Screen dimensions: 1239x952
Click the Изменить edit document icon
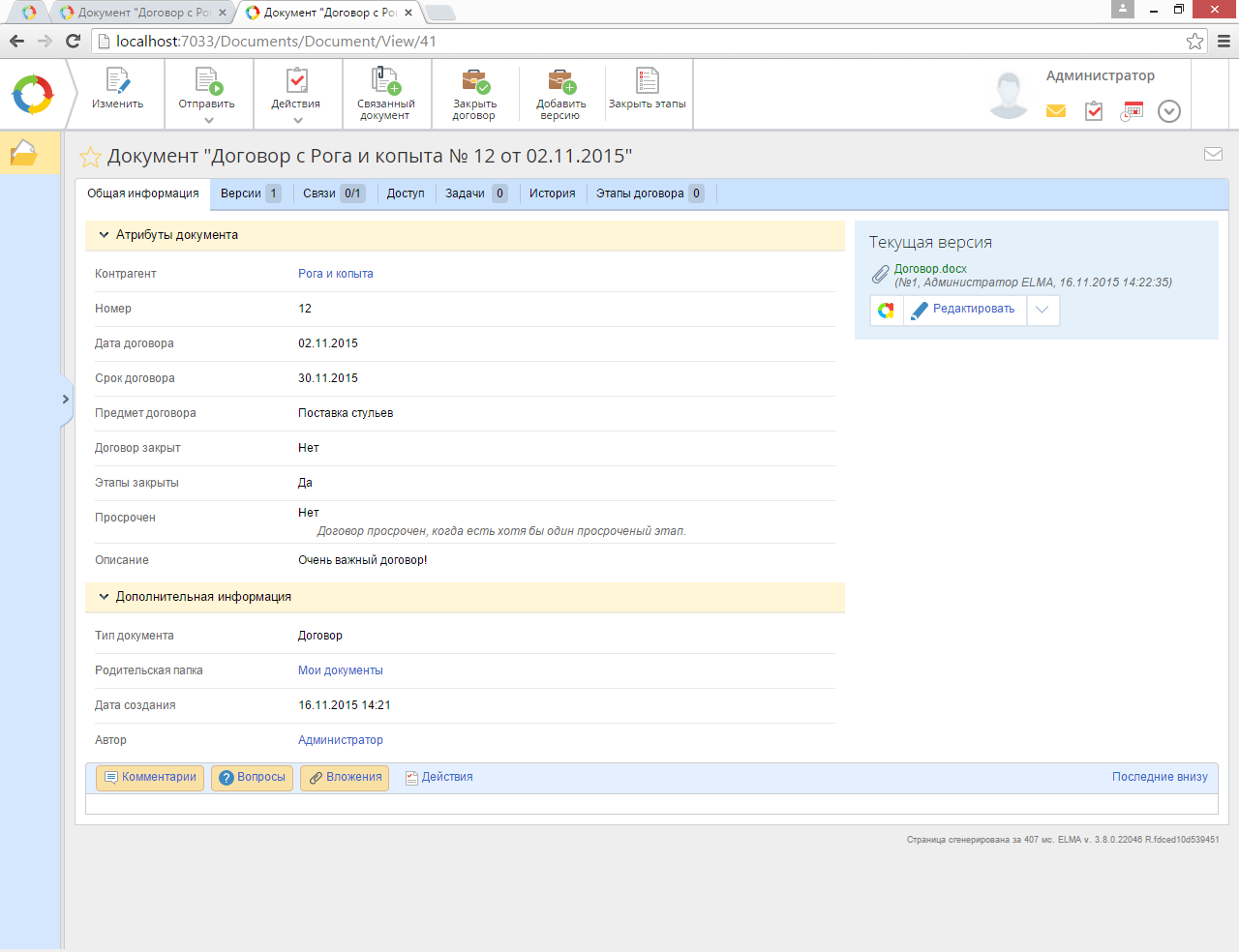point(117,81)
